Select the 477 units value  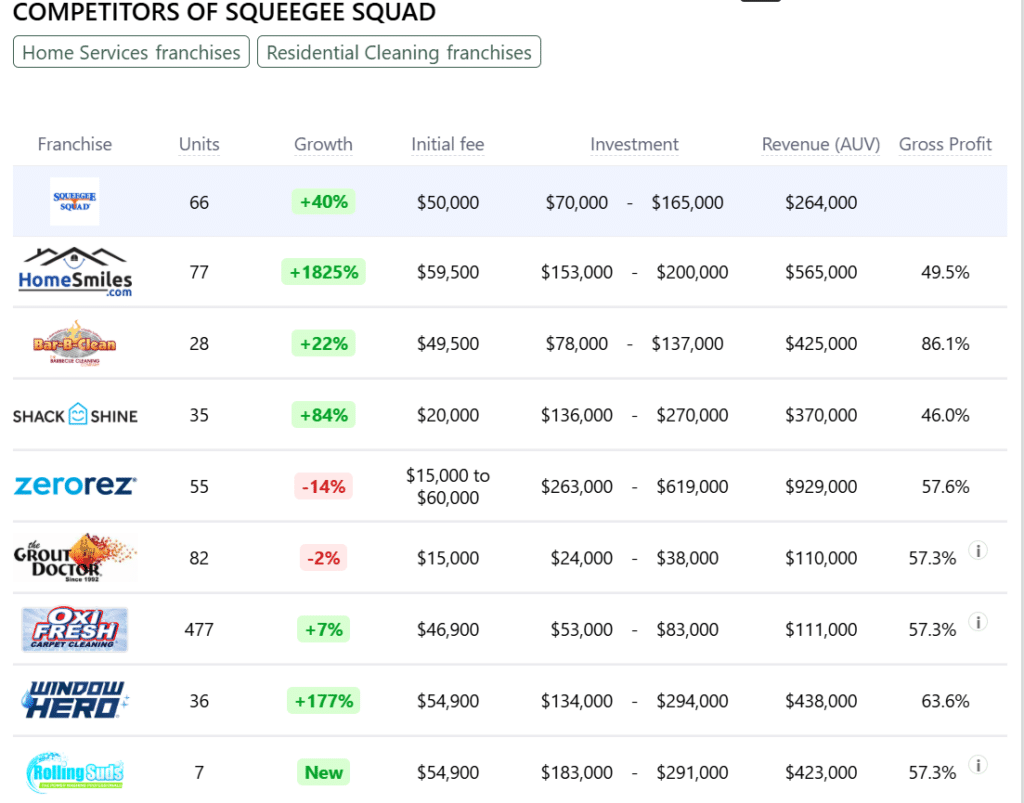click(x=199, y=629)
